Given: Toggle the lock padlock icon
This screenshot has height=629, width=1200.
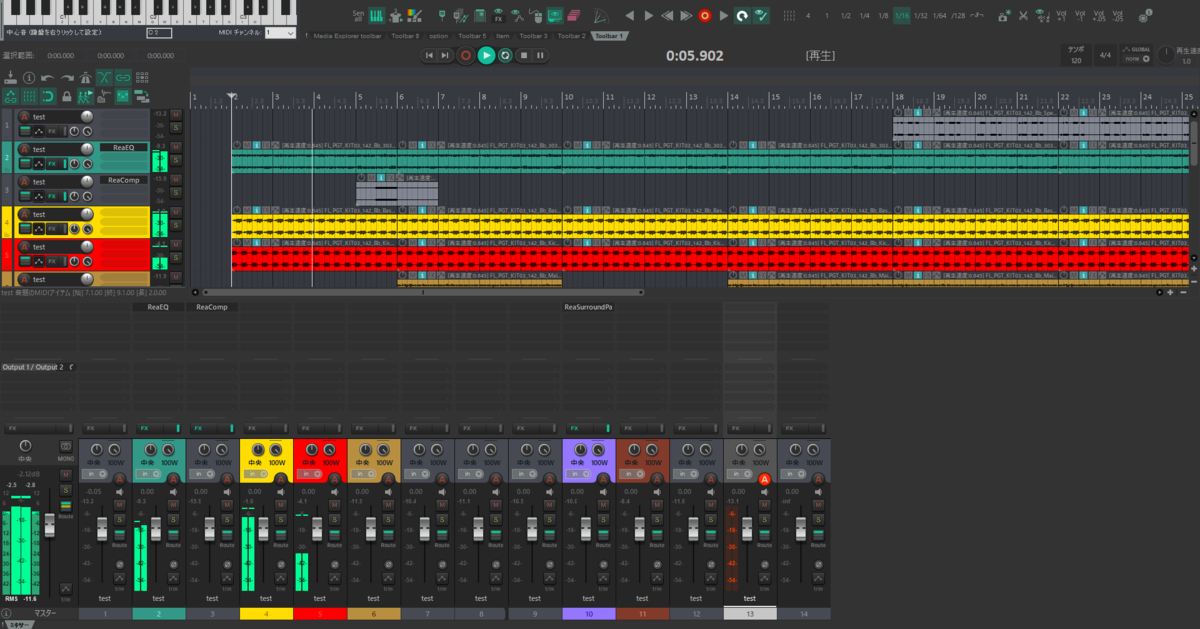Looking at the screenshot, I should [66, 96].
